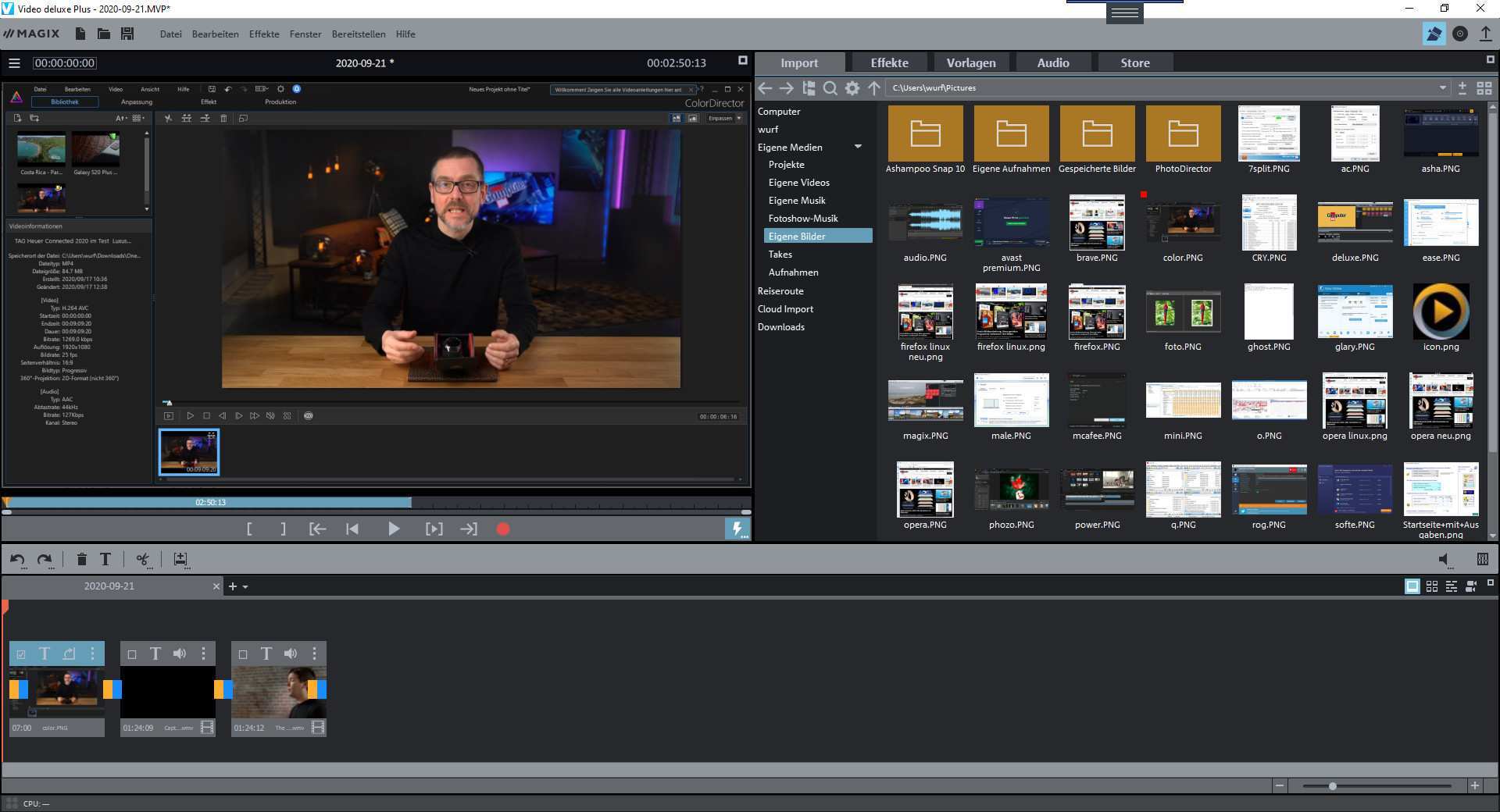
Task: Delete object with the trash icon
Action: pos(82,559)
